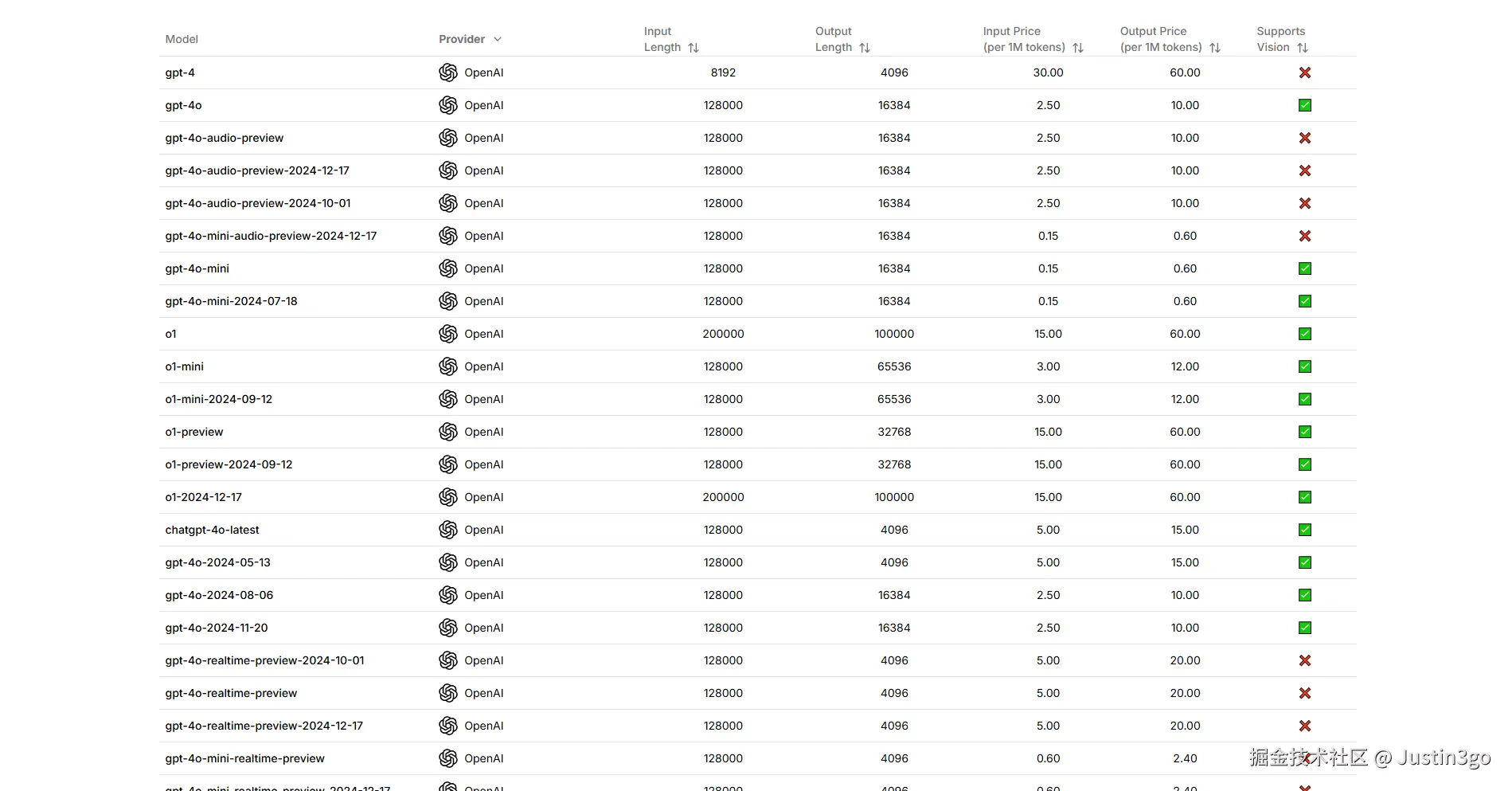Click the Provider column header label
Image resolution: width=1512 pixels, height=791 pixels.
coord(462,39)
